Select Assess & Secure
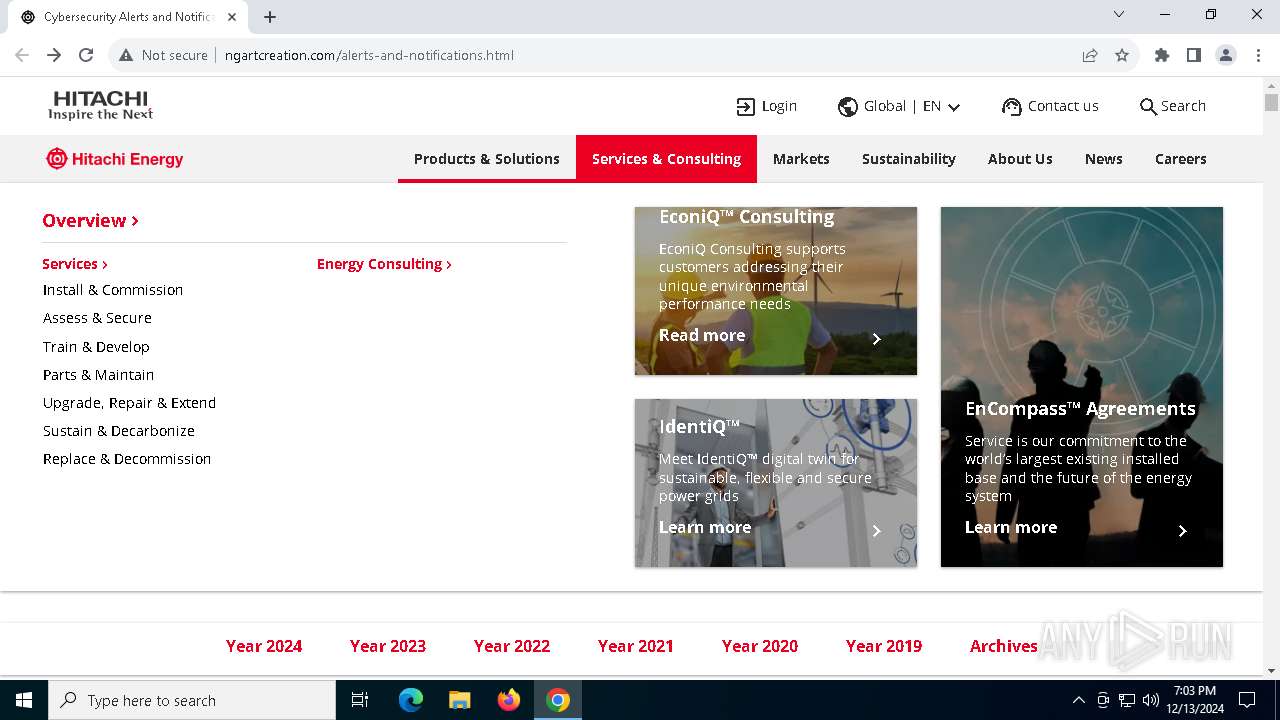This screenshot has height=720, width=1280. (97, 318)
